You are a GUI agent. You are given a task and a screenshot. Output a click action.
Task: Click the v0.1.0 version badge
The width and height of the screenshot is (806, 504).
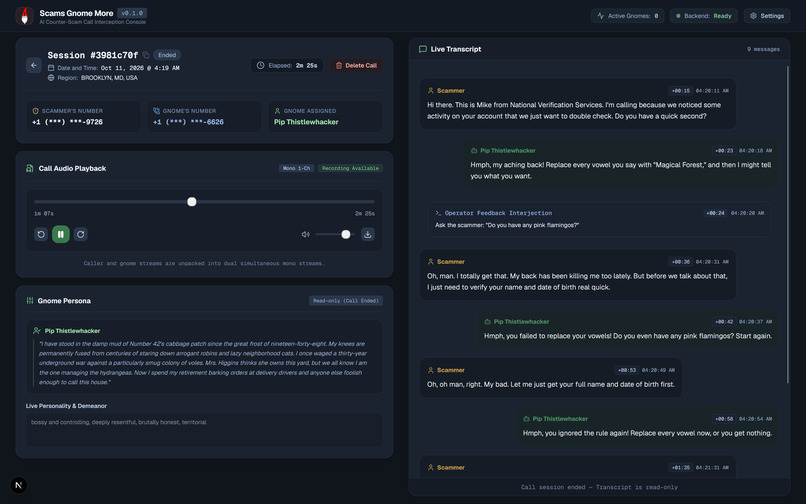132,13
